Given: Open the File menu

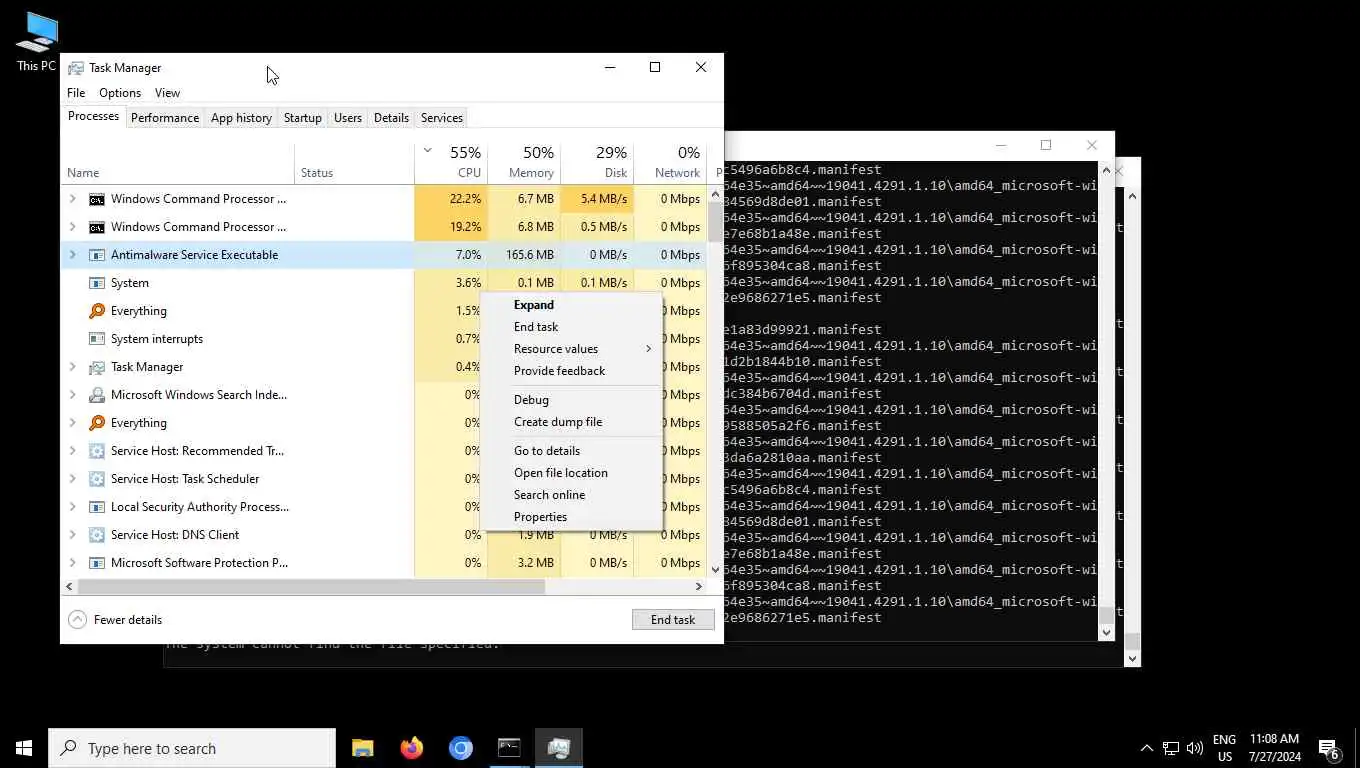Looking at the screenshot, I should [76, 93].
